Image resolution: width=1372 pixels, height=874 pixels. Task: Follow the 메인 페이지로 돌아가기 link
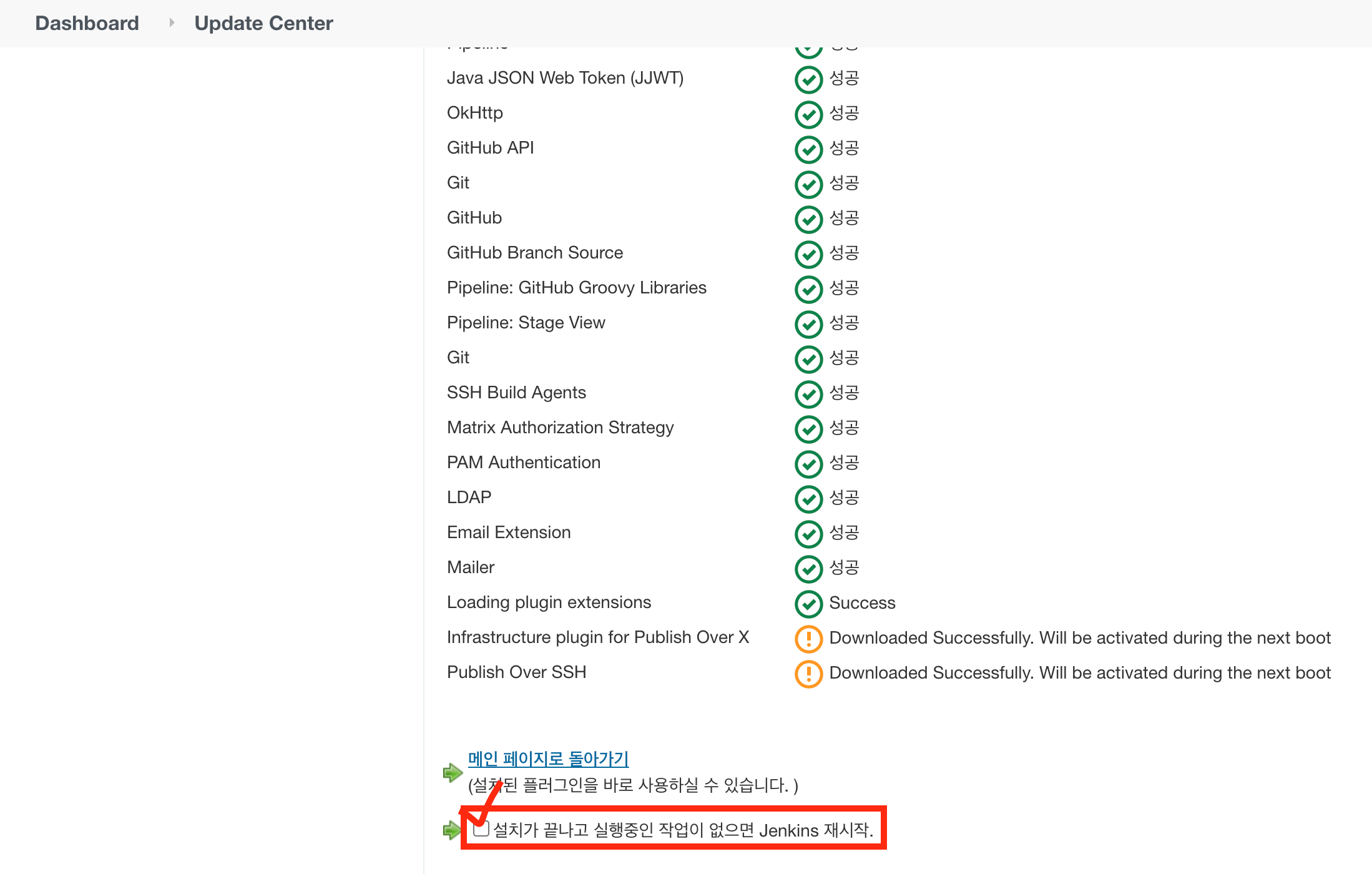pyautogui.click(x=548, y=759)
